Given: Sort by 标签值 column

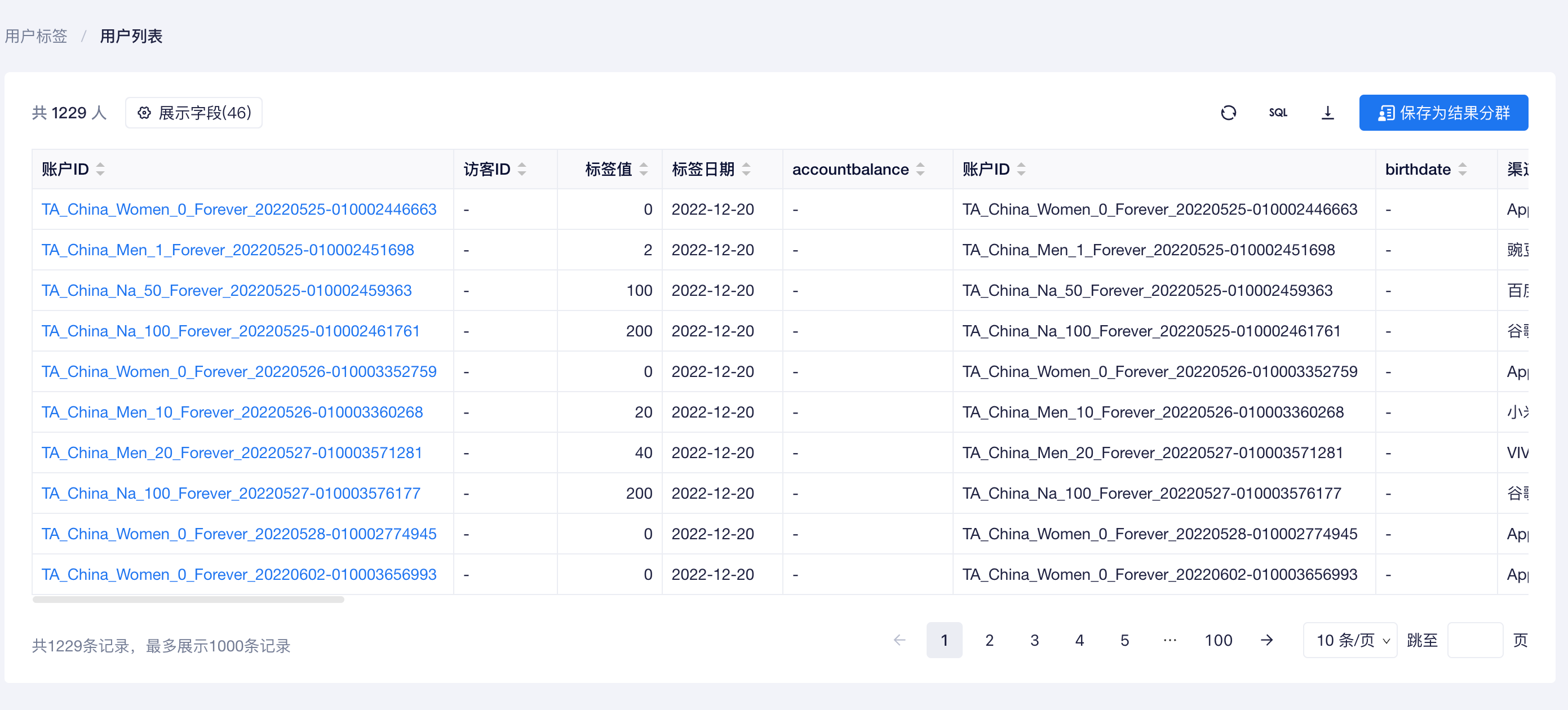Looking at the screenshot, I should point(644,169).
